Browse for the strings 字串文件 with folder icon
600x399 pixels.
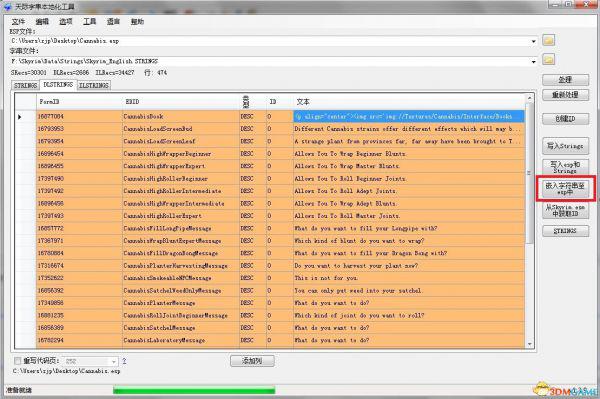[548, 59]
